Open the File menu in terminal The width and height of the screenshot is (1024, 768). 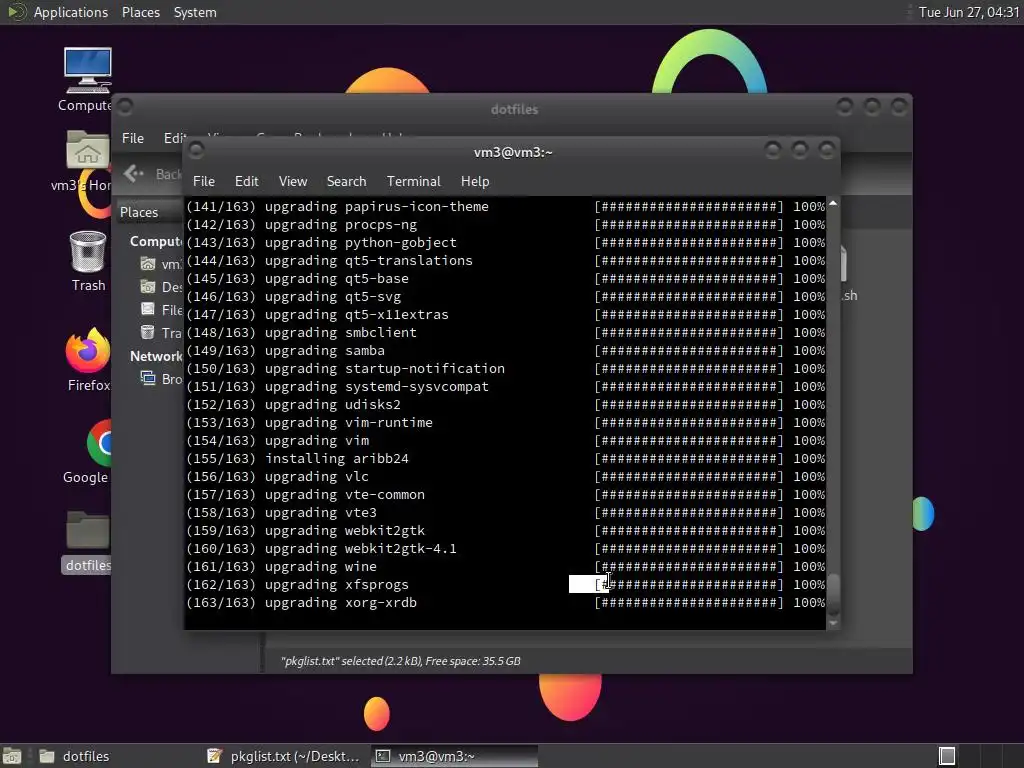point(204,181)
